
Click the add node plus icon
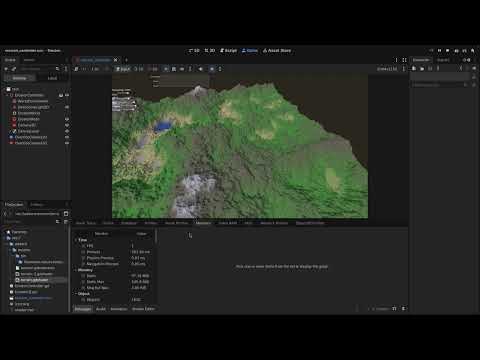(6, 69)
